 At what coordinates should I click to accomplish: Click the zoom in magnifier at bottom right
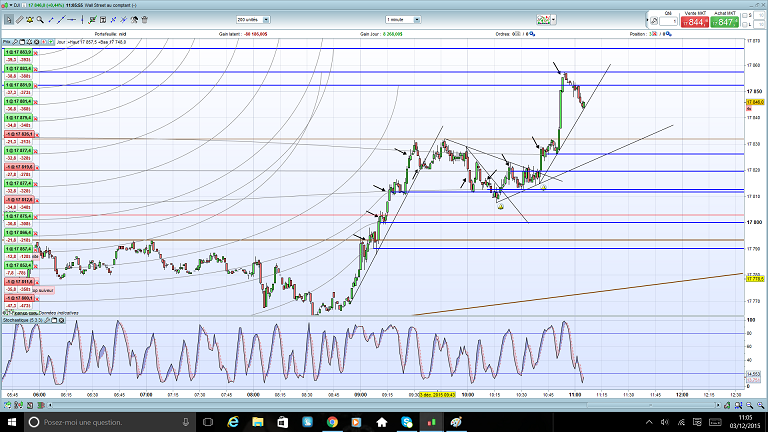pyautogui.click(x=760, y=405)
